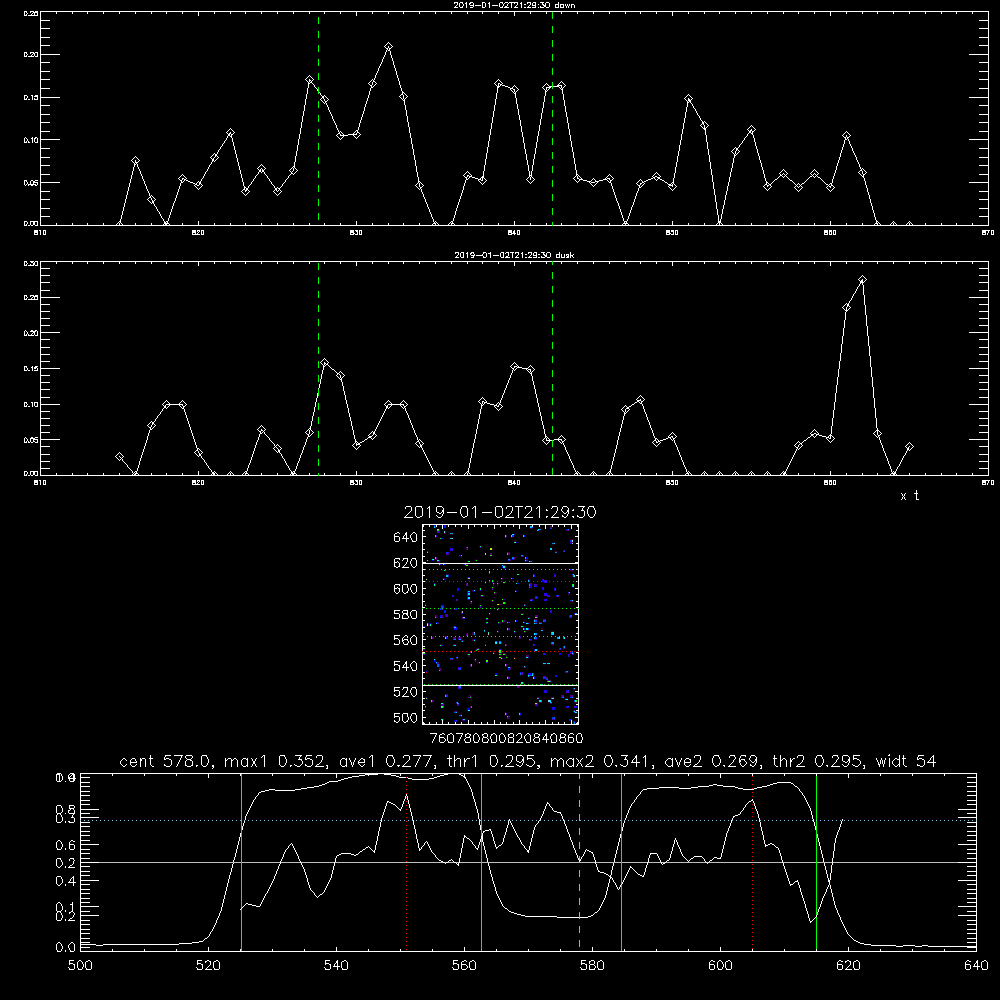Click the "520" x-axis label of bottom plot

point(208,966)
